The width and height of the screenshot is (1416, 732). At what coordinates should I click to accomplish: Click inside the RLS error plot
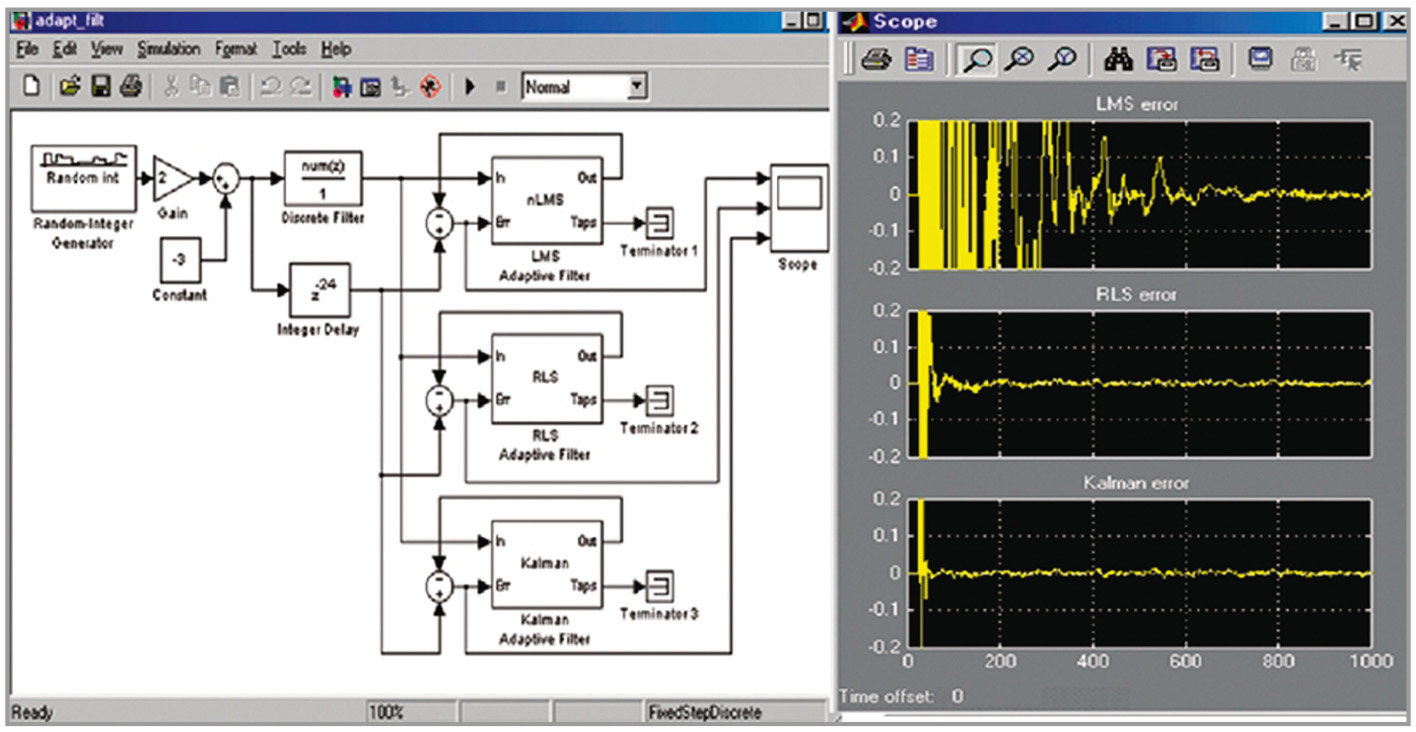coord(1139,384)
